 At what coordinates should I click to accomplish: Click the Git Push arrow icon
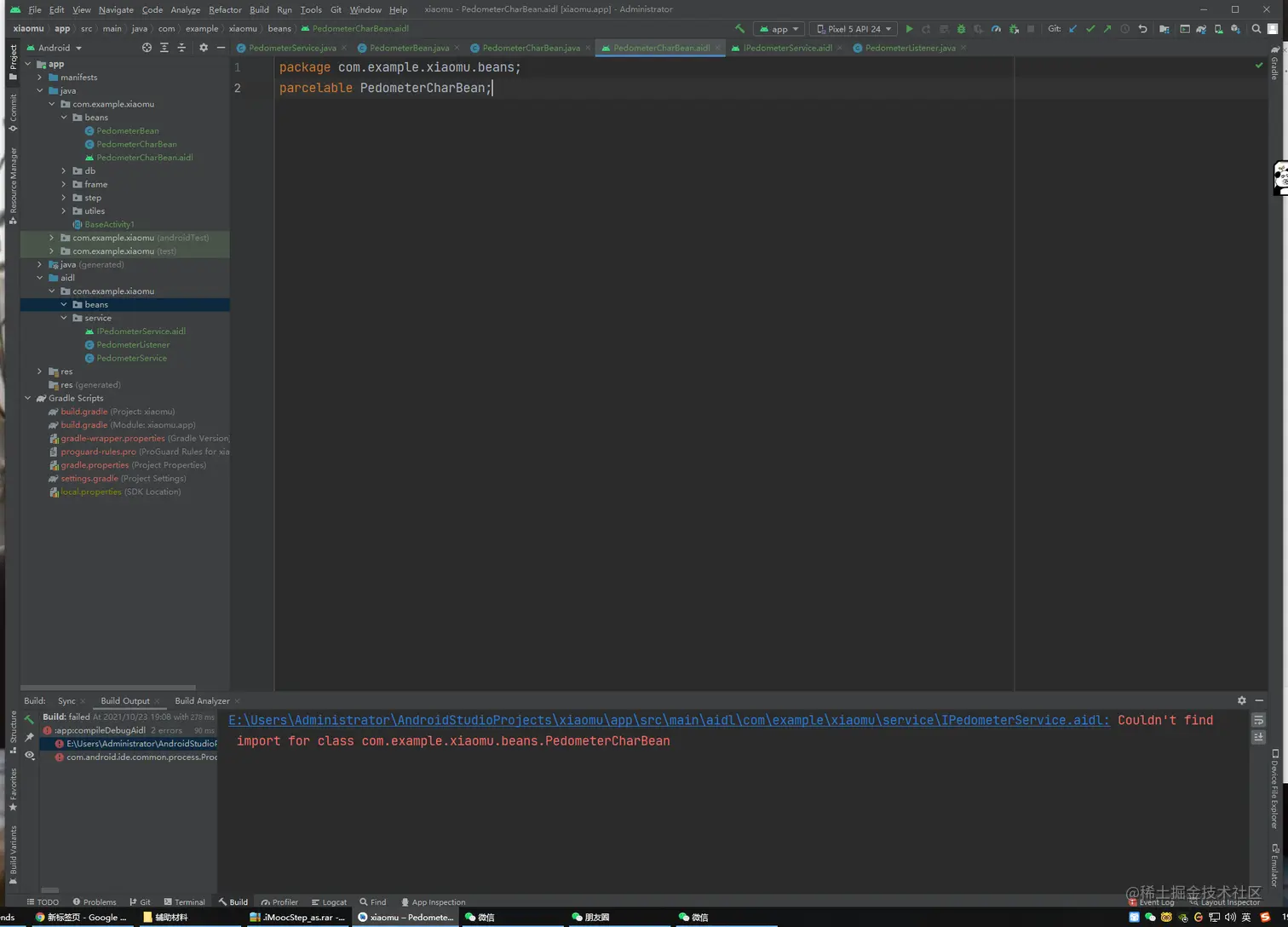(1107, 29)
